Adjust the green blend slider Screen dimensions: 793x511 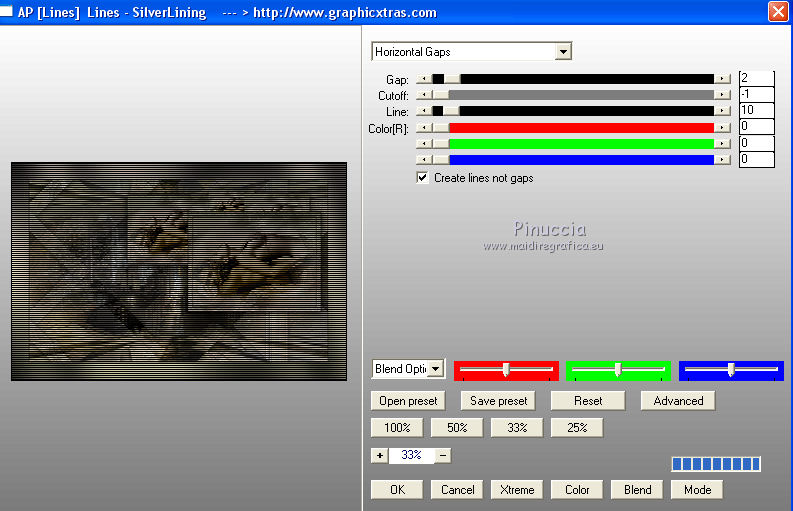click(x=618, y=370)
